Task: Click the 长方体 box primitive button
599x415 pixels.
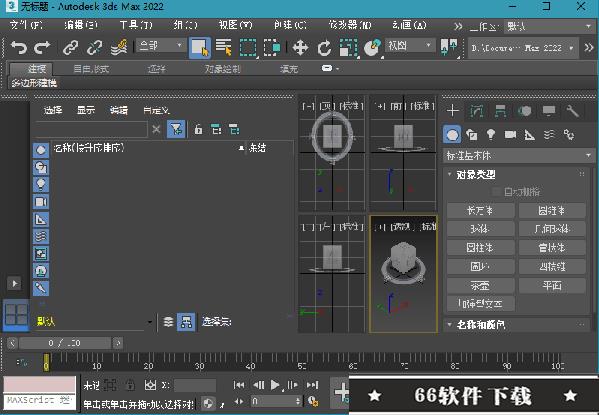Action: [481, 211]
